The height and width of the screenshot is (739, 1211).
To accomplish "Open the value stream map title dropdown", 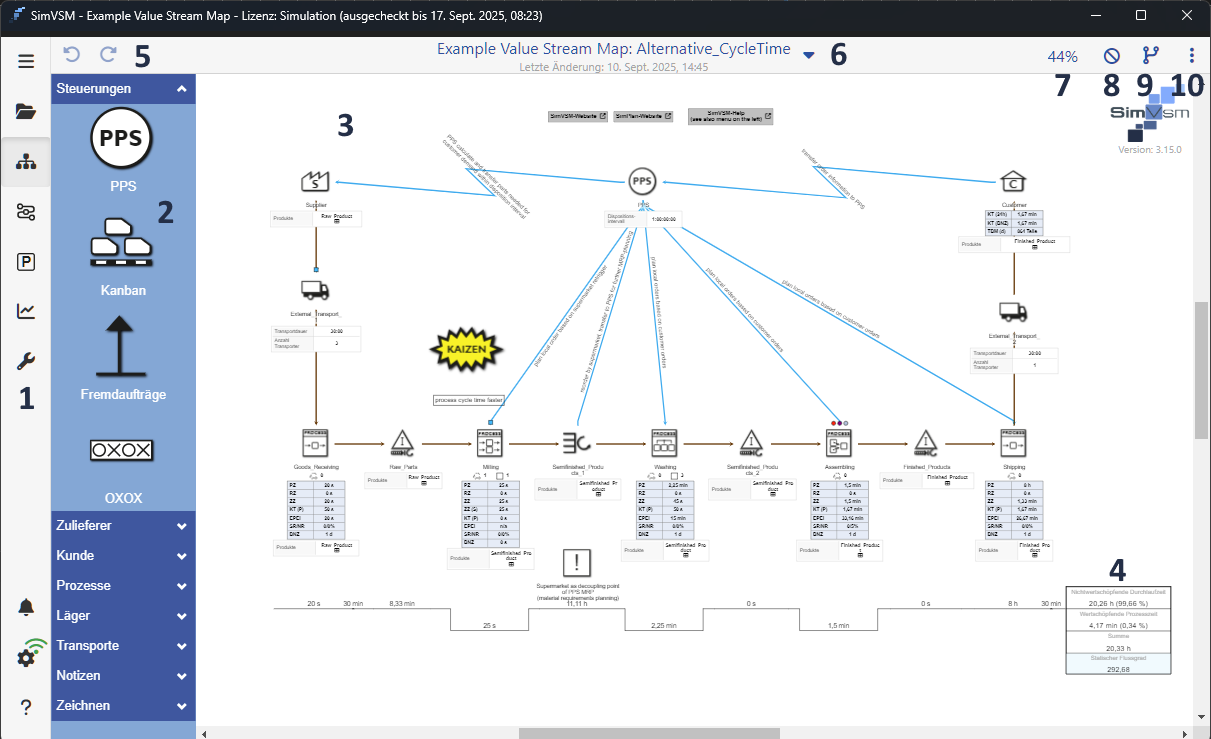I will point(808,55).
